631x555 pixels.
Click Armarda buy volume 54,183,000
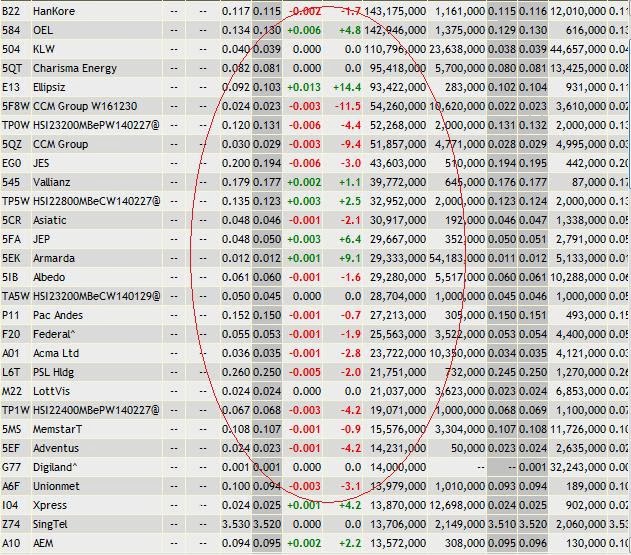[x=457, y=258]
